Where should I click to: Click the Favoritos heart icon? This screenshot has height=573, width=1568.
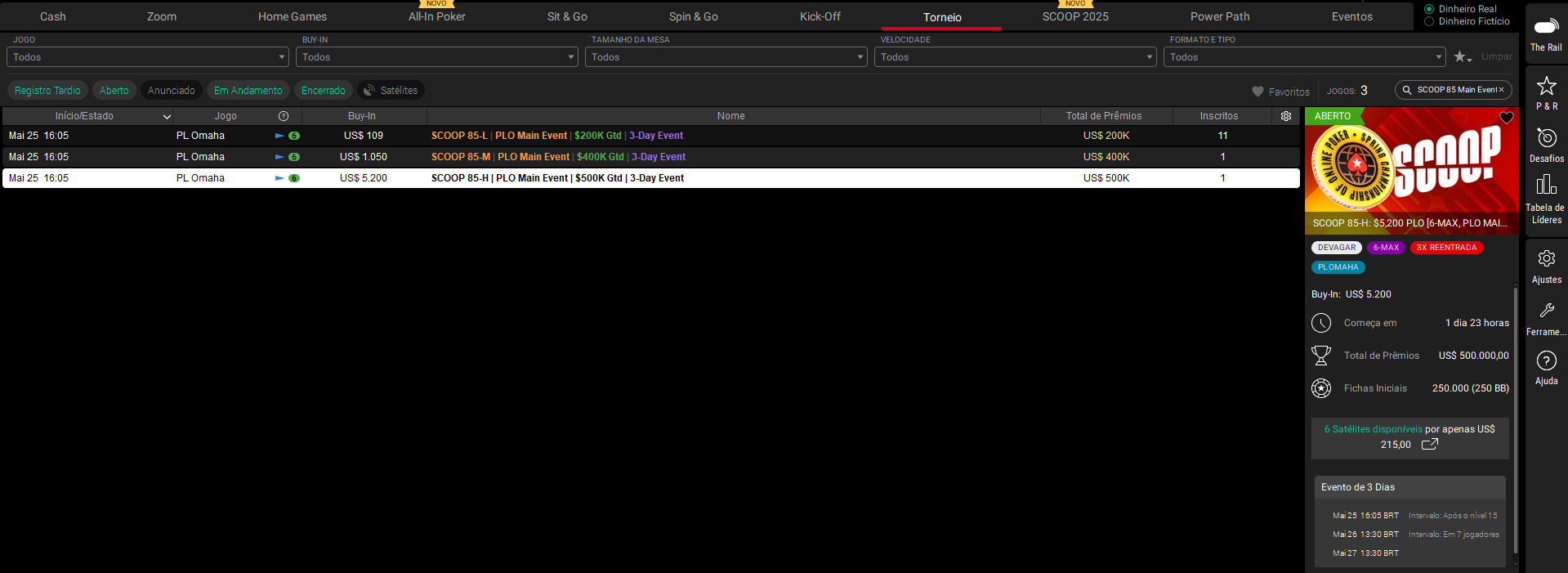[x=1258, y=92]
